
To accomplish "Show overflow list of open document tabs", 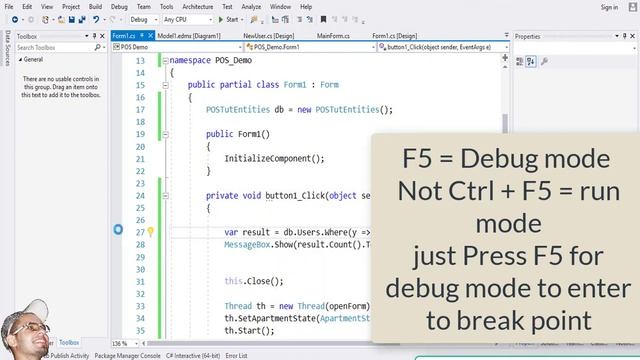I will pos(506,36).
